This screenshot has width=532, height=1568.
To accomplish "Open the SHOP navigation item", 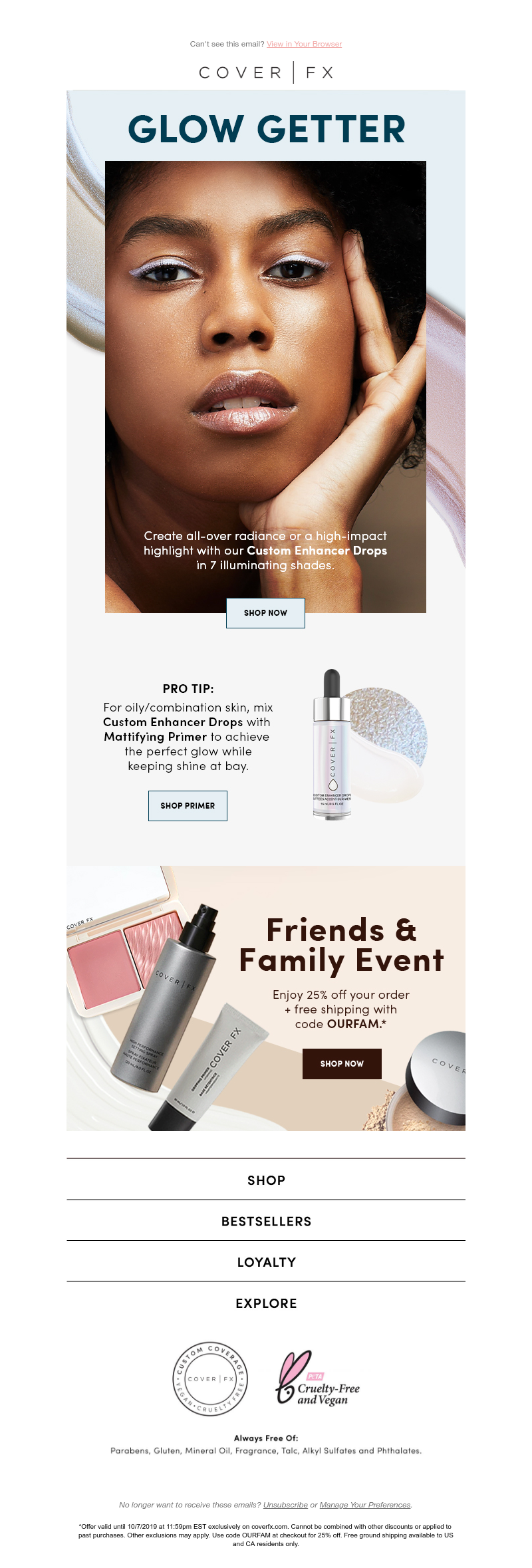I will [266, 1180].
